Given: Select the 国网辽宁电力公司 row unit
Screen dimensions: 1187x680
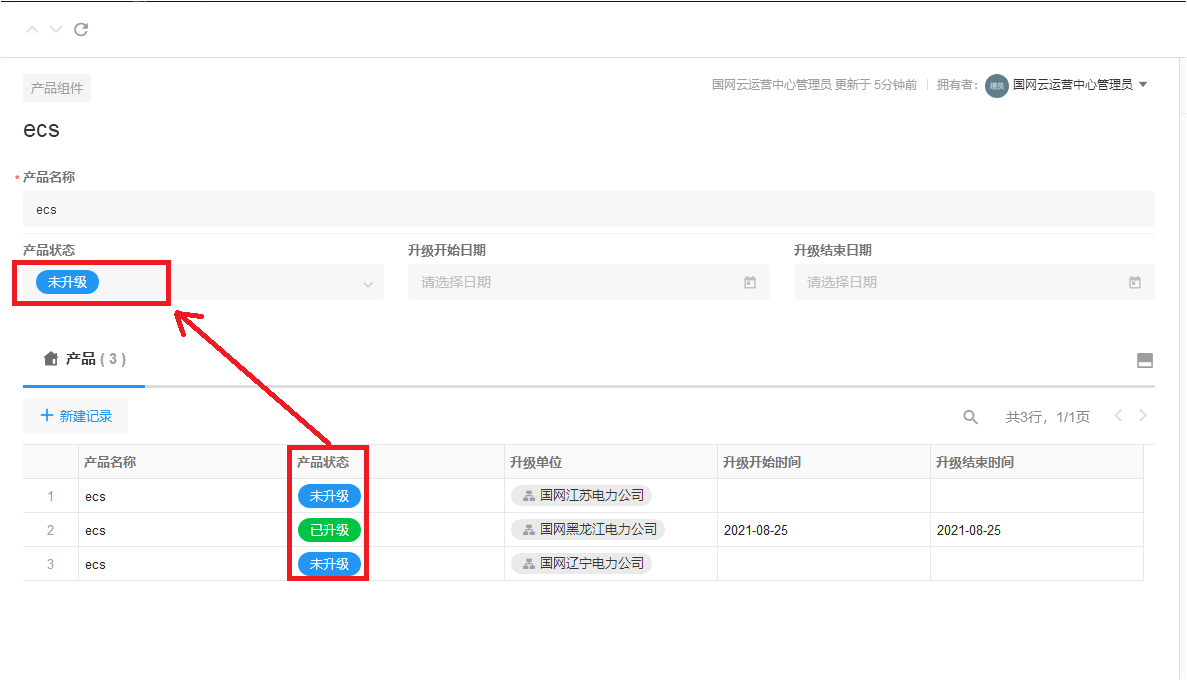Looking at the screenshot, I should (582, 564).
